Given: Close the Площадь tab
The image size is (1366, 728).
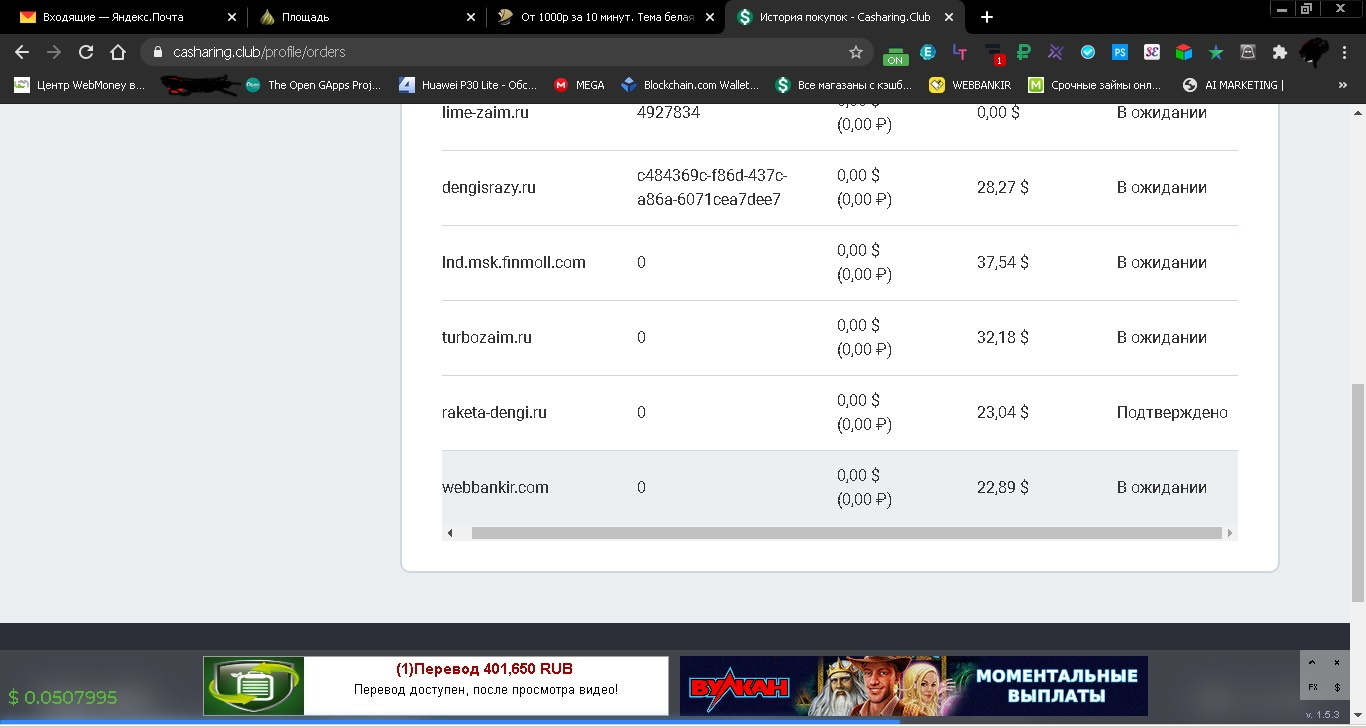Looking at the screenshot, I should click(472, 17).
